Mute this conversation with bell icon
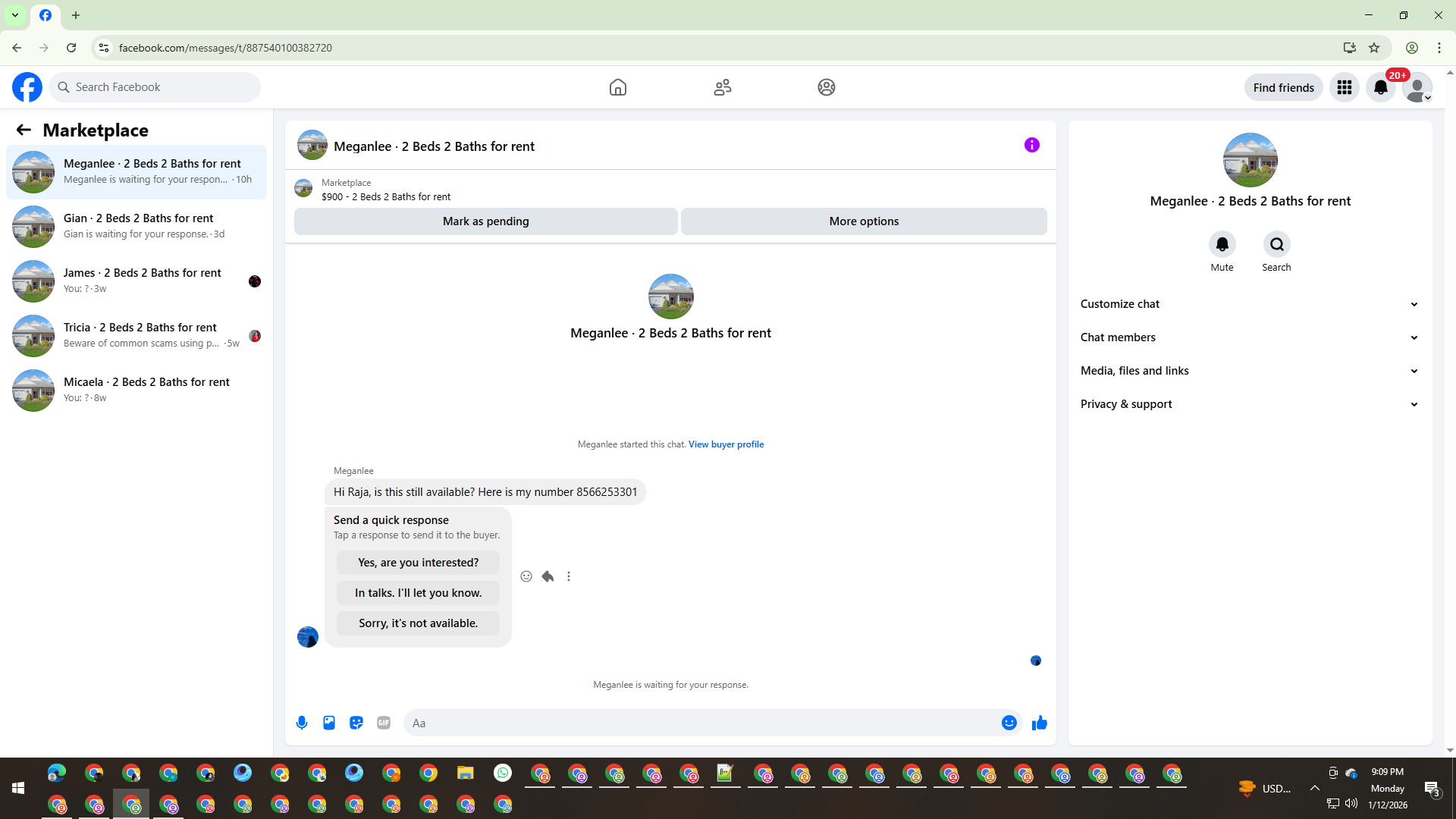 pos(1222,244)
